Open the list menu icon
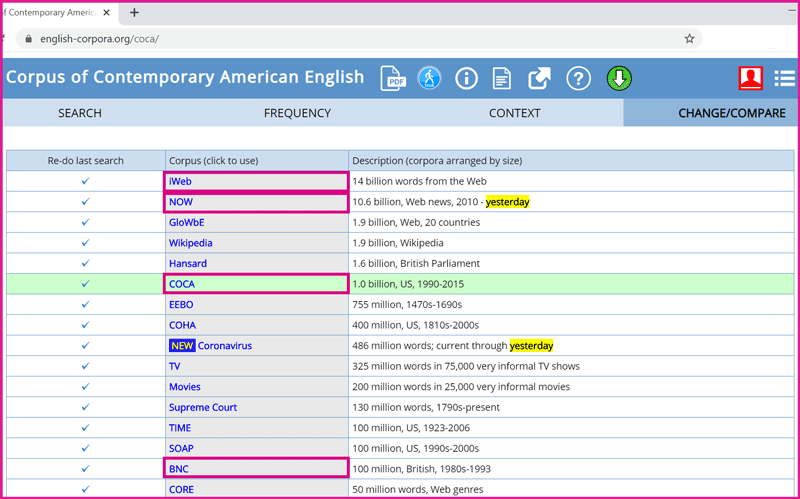The image size is (800, 499). 785,78
